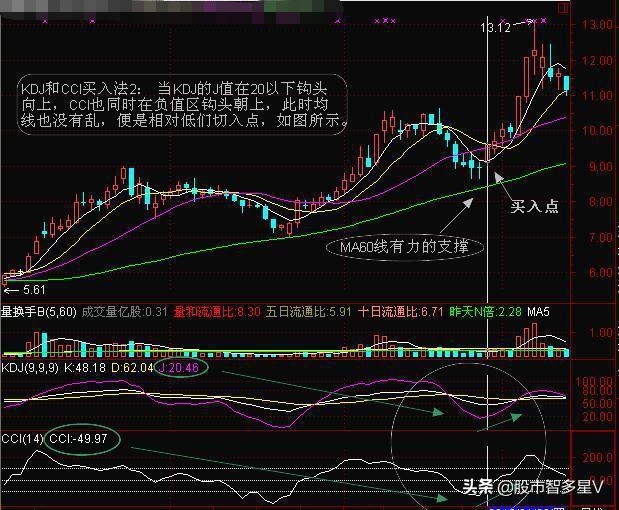Click the 6.00 price axis label

pos(600,272)
